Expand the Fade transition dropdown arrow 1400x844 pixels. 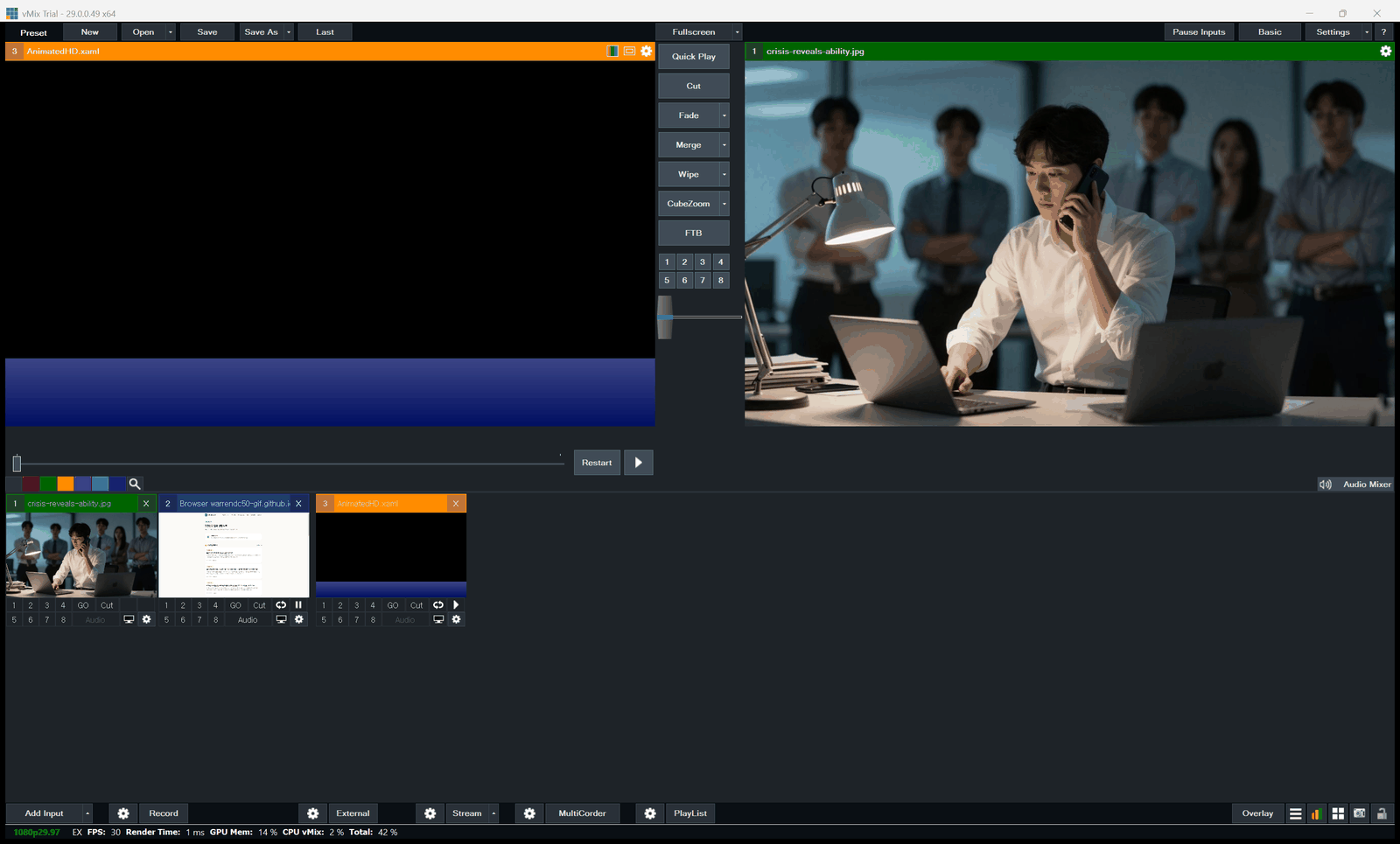[x=724, y=115]
